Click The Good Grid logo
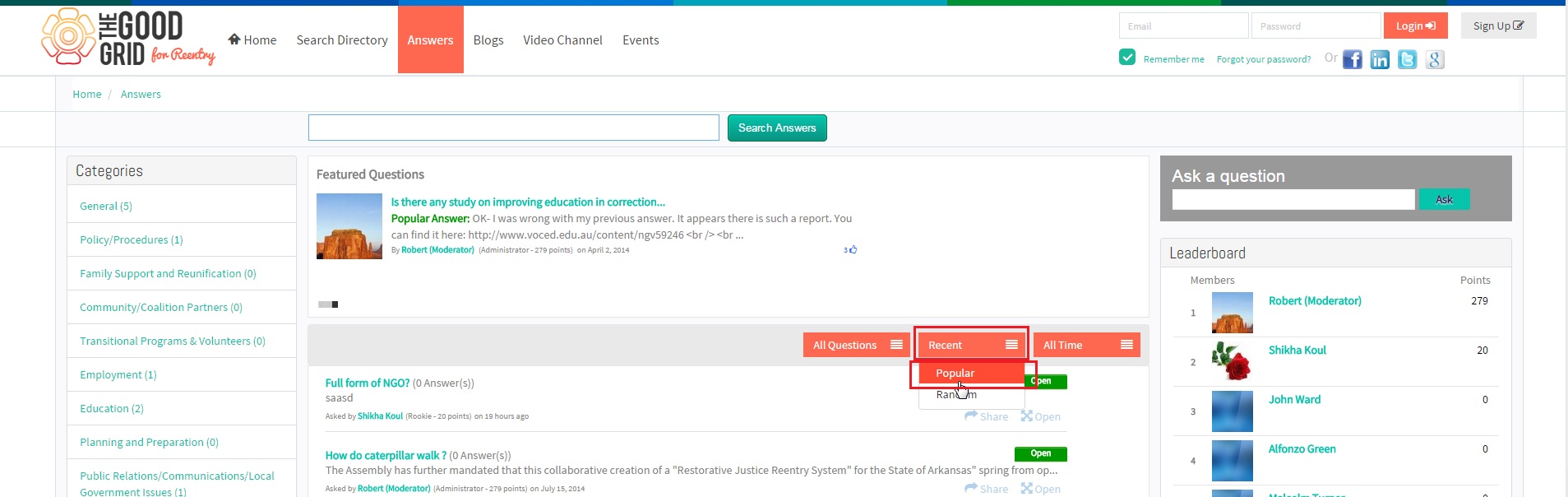This screenshot has width=1568, height=497. coord(128,38)
